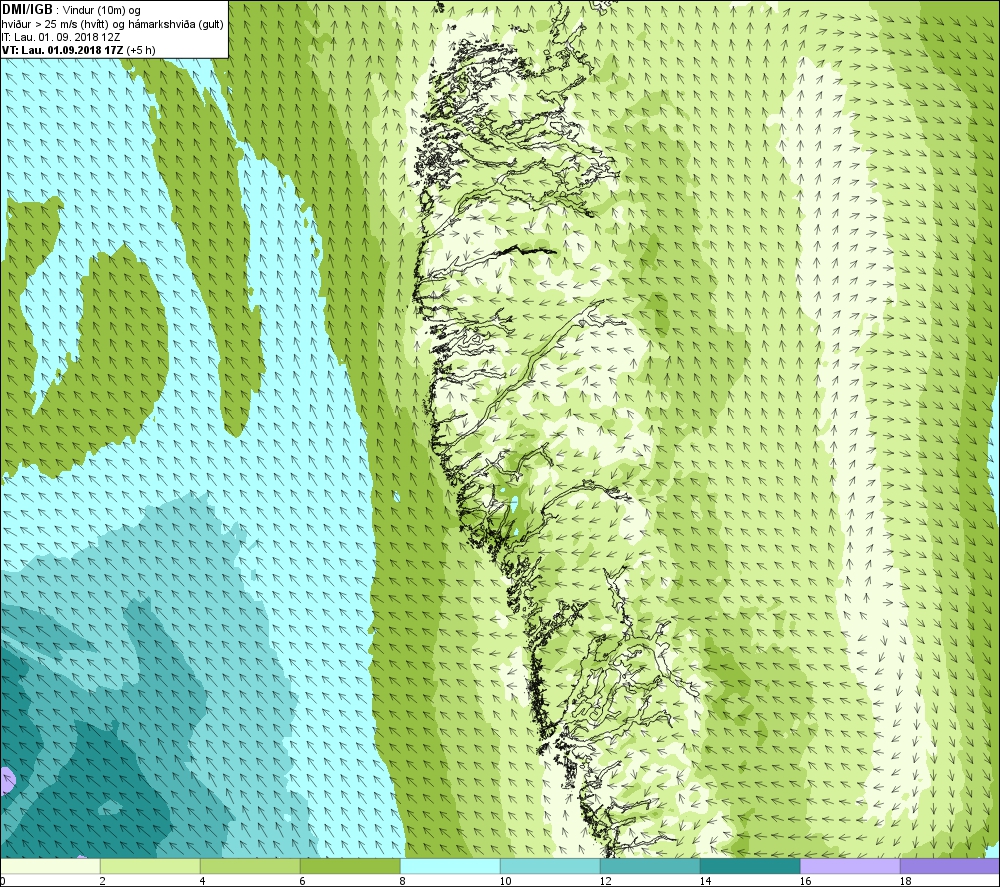
Task: Select the 'IT: Lau. 01. 09. 2018 12Z' line
Action: [61, 37]
